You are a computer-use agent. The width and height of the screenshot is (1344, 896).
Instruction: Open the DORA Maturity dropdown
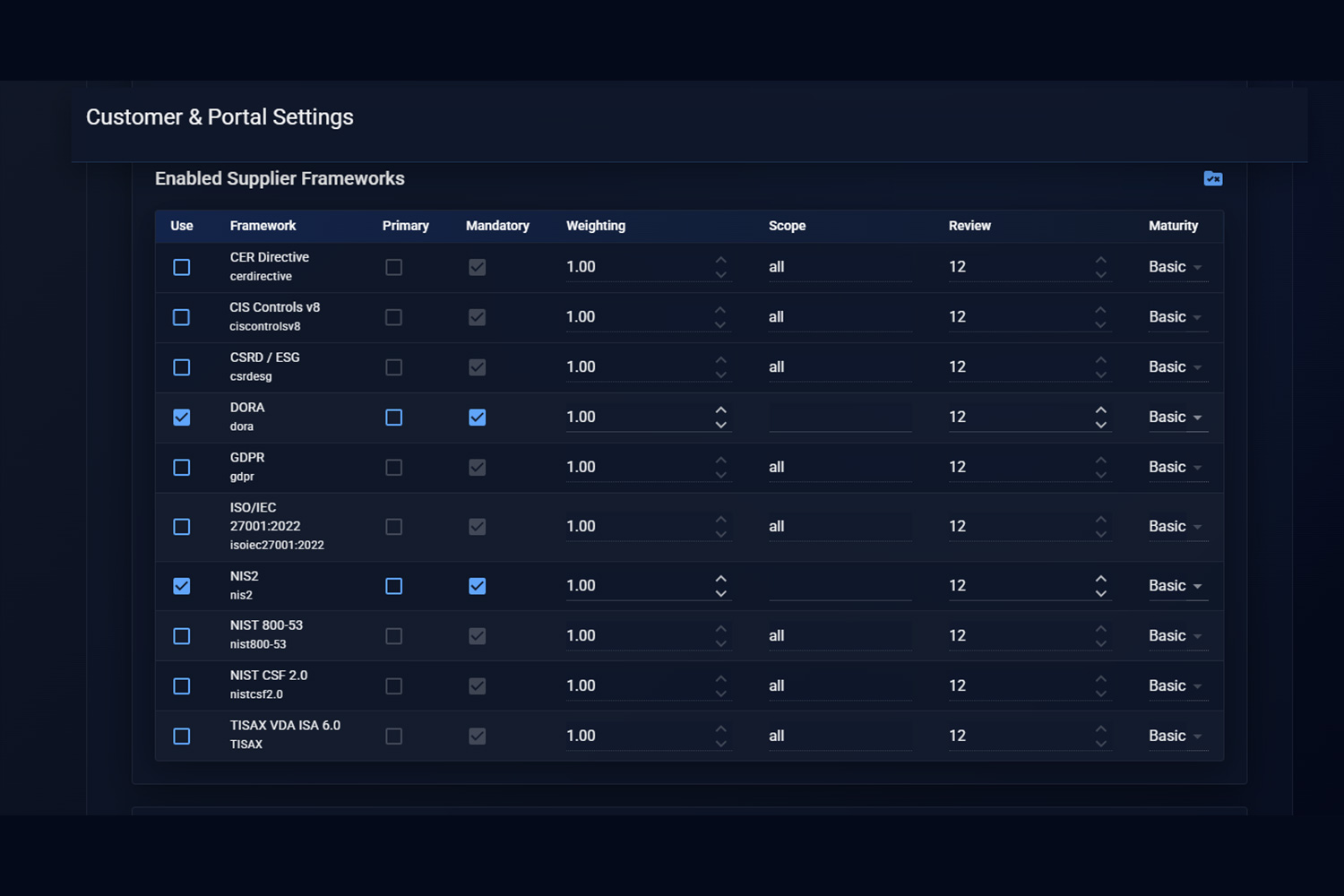[1178, 418]
